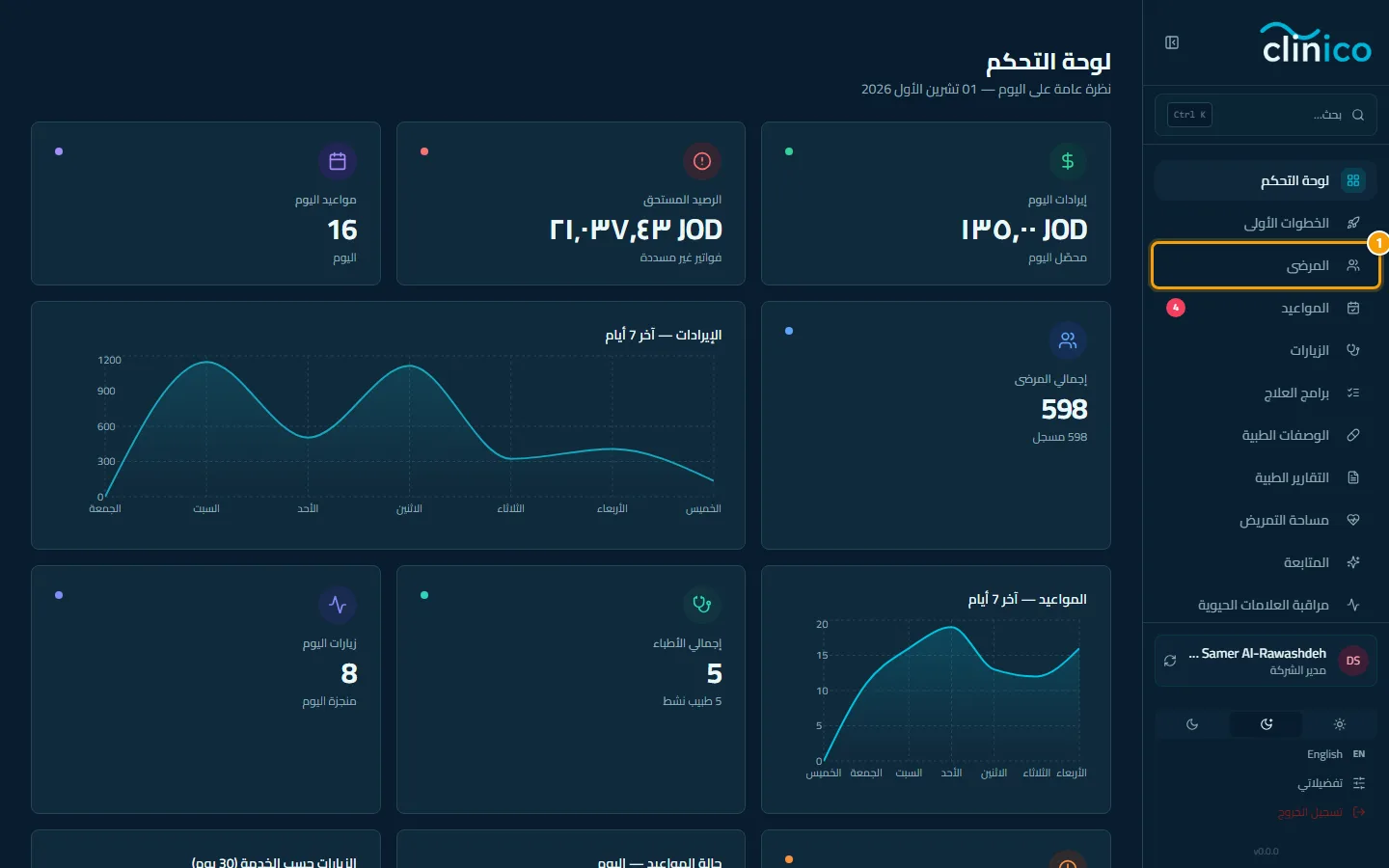This screenshot has height=868, width=1389.
Task: Open برامج العلاج via its list icon
Action: (1353, 393)
